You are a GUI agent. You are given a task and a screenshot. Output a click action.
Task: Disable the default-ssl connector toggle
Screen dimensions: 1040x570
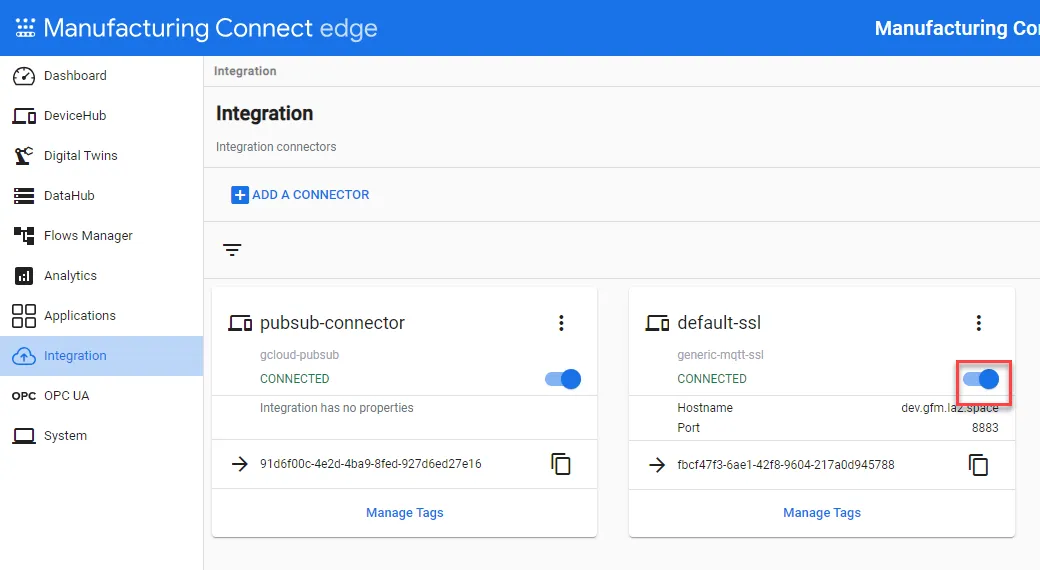(x=981, y=379)
